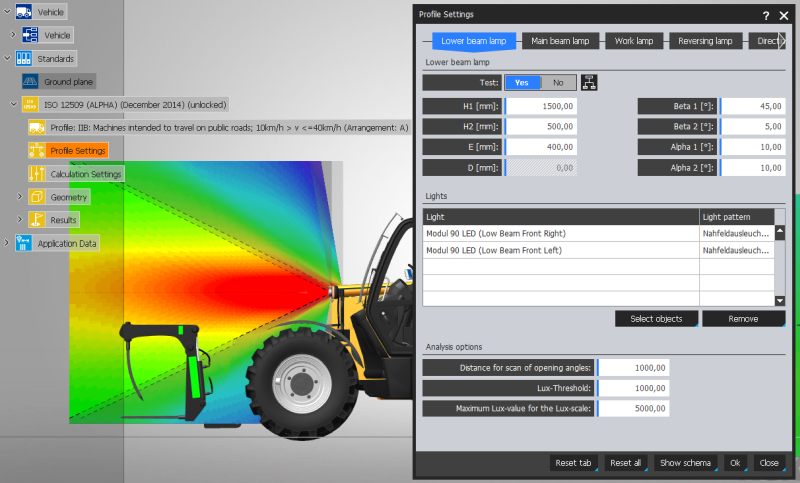Click the Calculation Settings sliders icon

coord(37,173)
